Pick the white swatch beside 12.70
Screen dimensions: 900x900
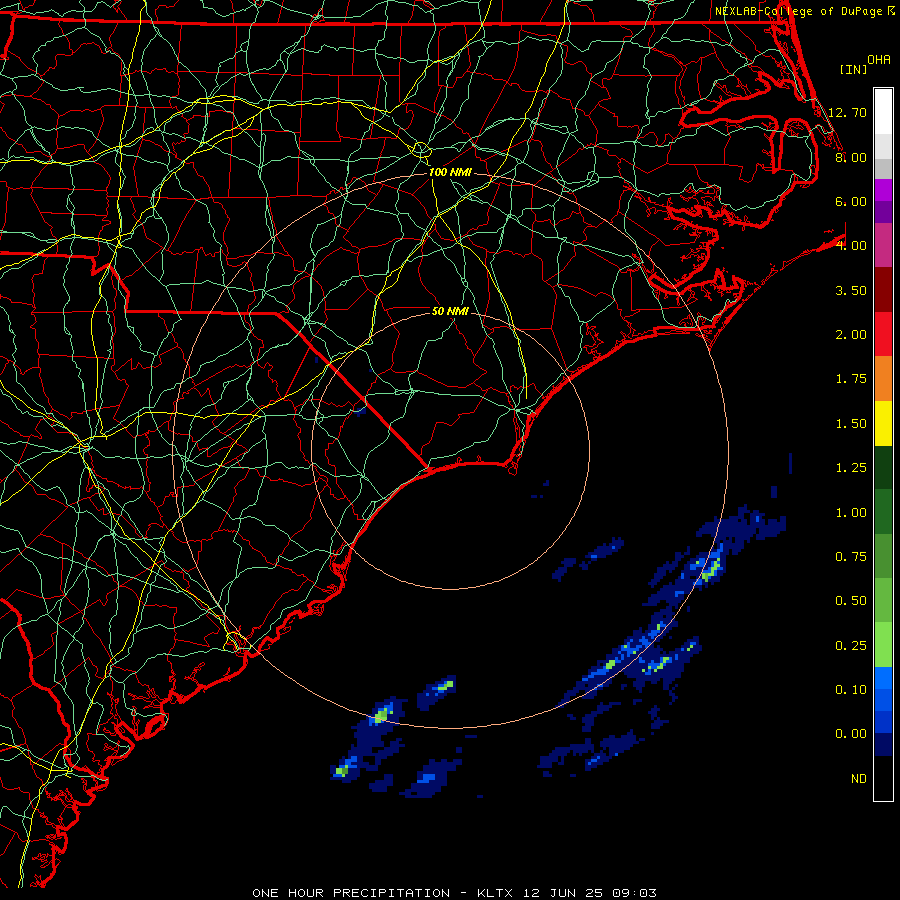point(883,112)
